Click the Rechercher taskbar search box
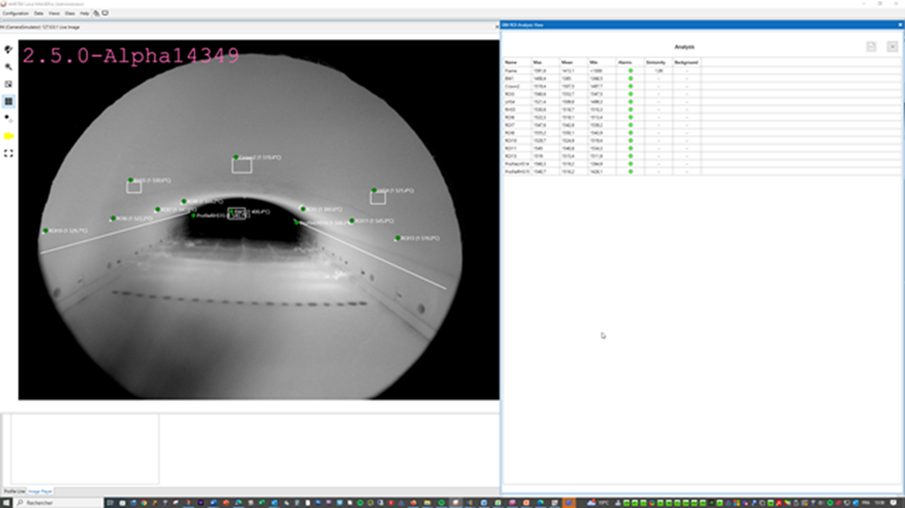This screenshot has width=905, height=508. (58, 503)
